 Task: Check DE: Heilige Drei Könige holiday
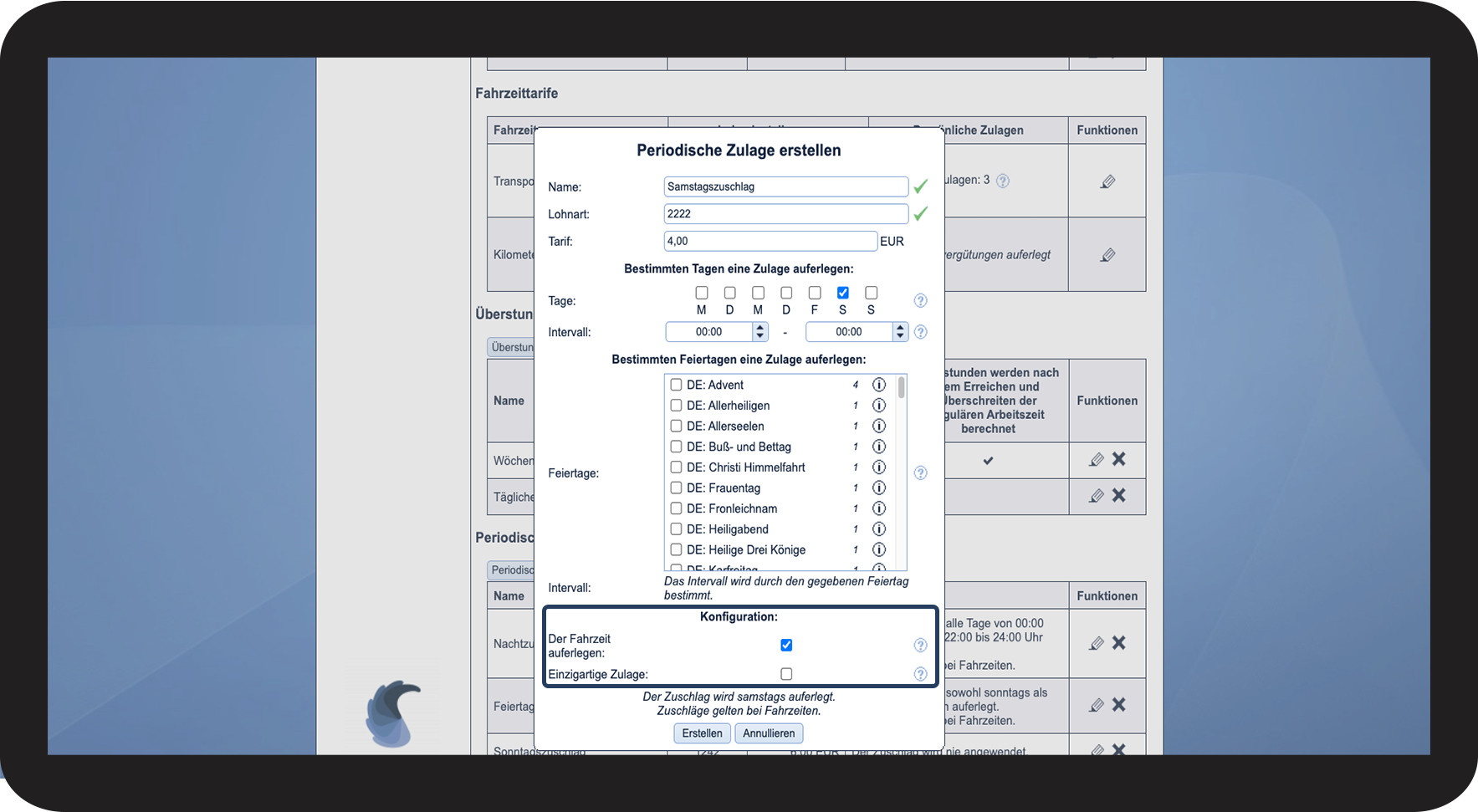tap(676, 549)
